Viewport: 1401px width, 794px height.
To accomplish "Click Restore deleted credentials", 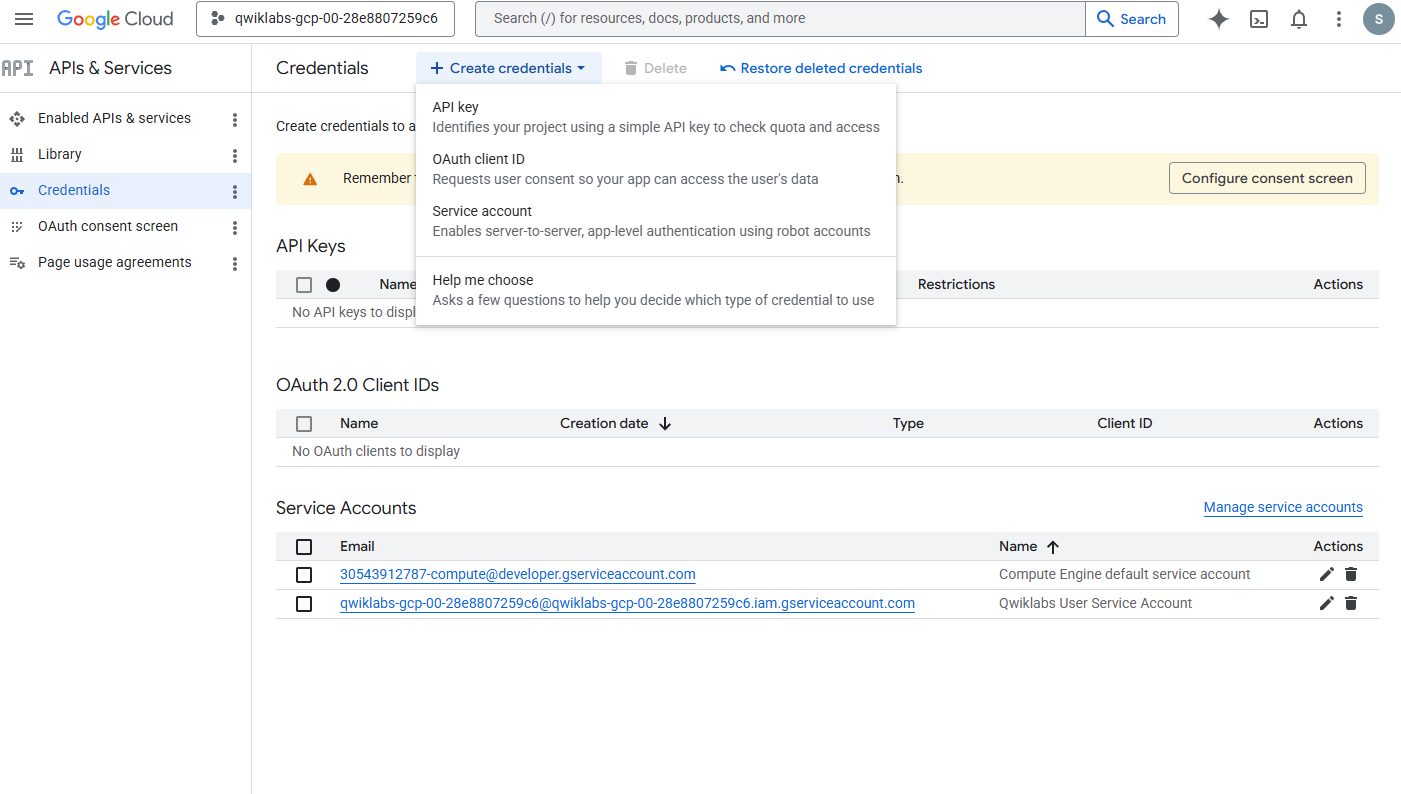I will [x=821, y=68].
